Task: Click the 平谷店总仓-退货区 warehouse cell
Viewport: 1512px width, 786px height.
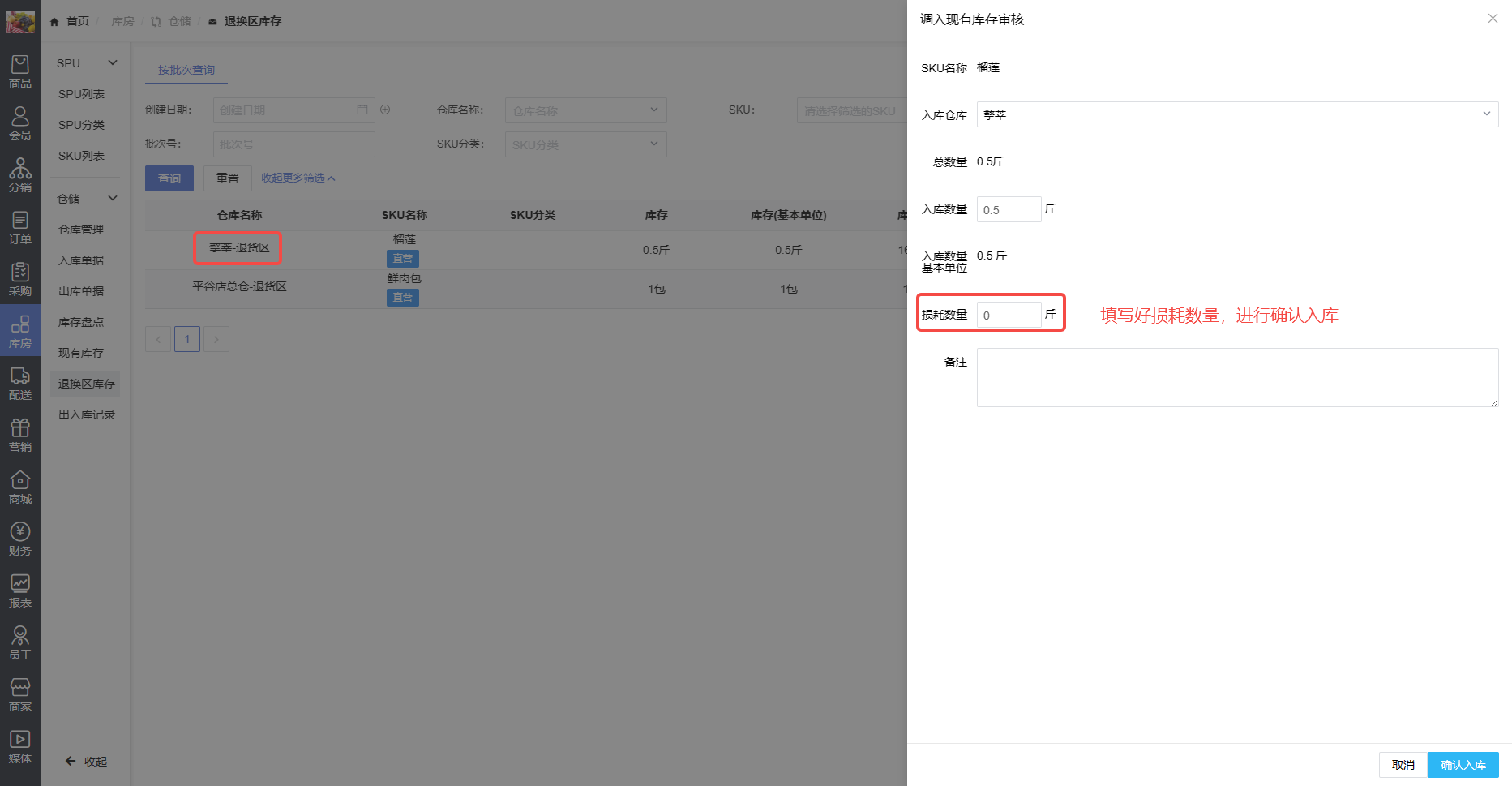Action: click(x=239, y=286)
